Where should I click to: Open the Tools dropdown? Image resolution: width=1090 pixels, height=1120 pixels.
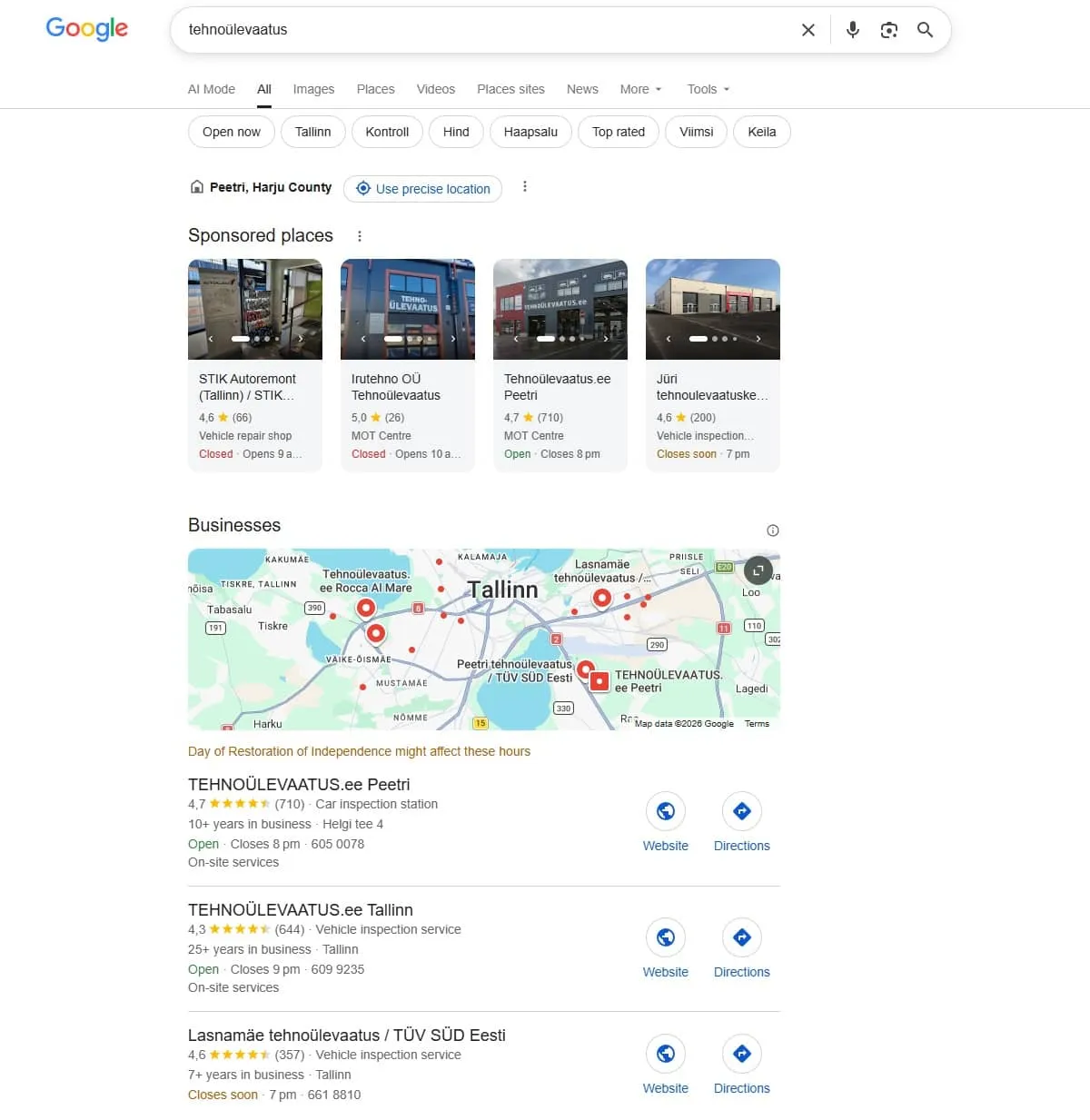point(708,89)
